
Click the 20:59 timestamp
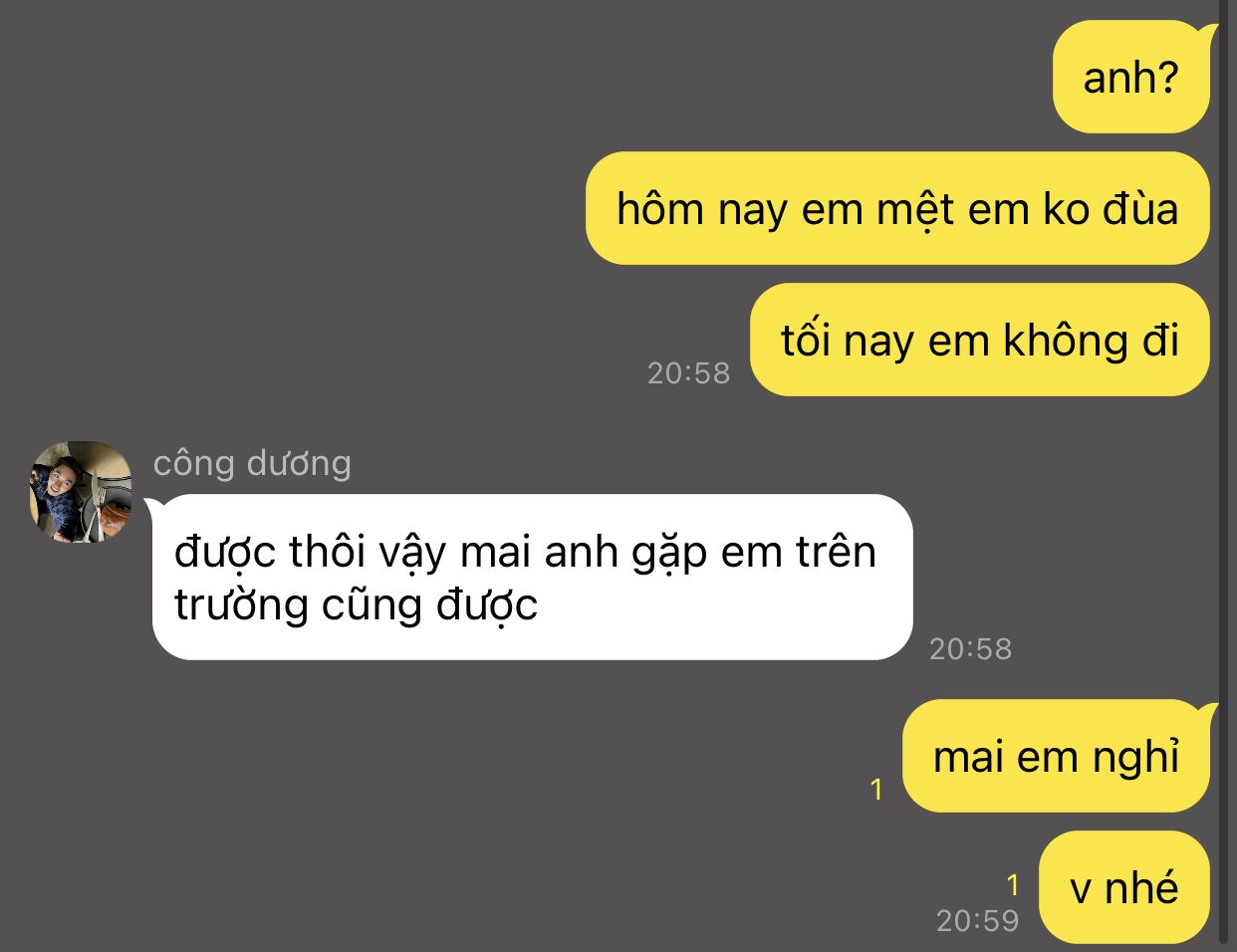pos(977,921)
